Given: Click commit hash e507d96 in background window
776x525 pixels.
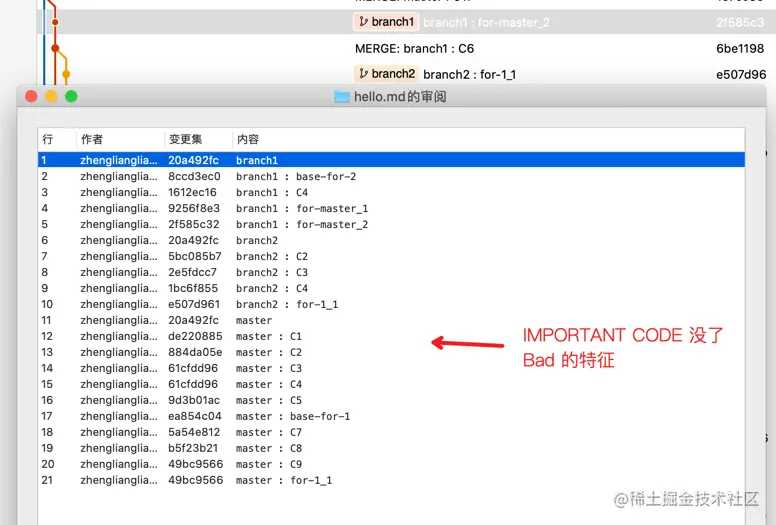Looking at the screenshot, I should tap(741, 74).
